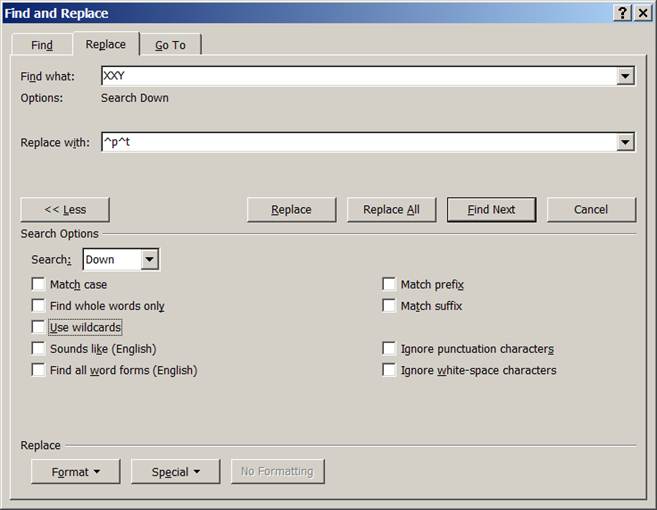
Task: Click inside the Find what text field
Action: [x=358, y=76]
